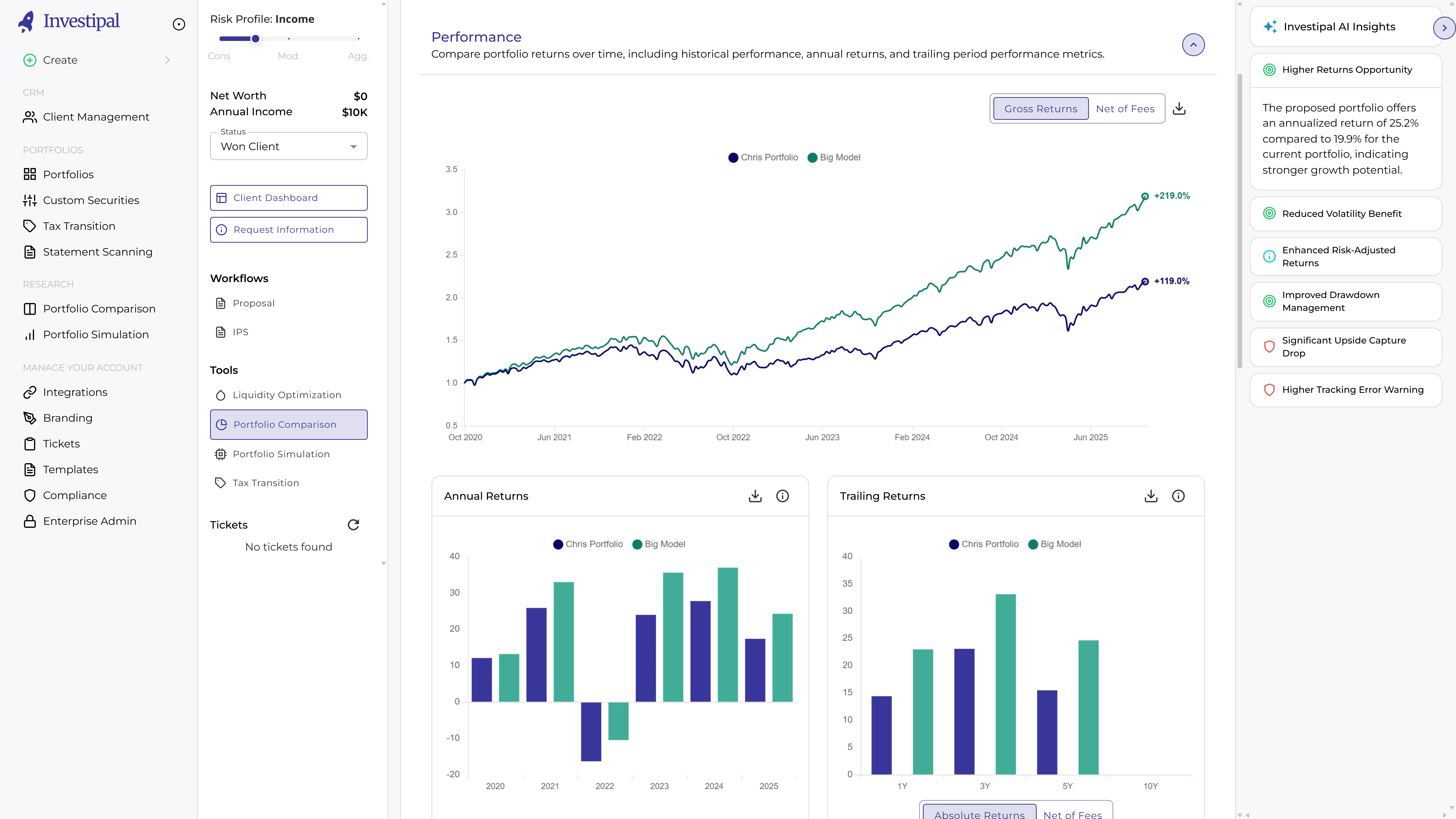
Task: Expand Higher Tracking Error Warning insight
Action: 1346,390
